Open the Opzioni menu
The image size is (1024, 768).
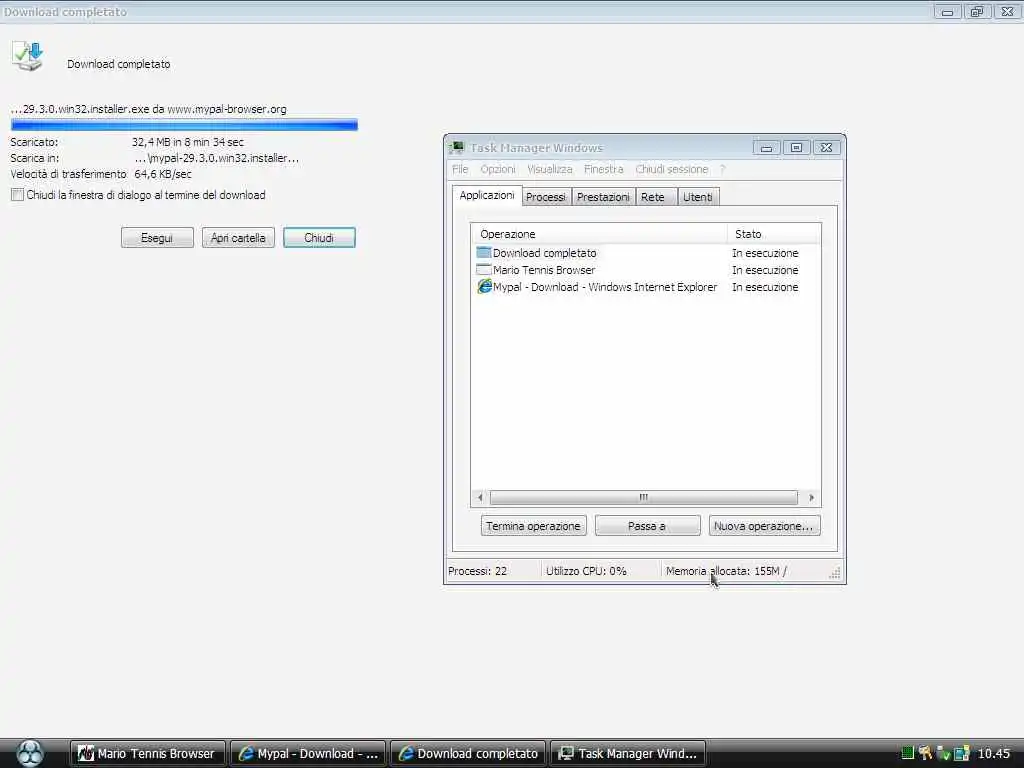coord(498,169)
